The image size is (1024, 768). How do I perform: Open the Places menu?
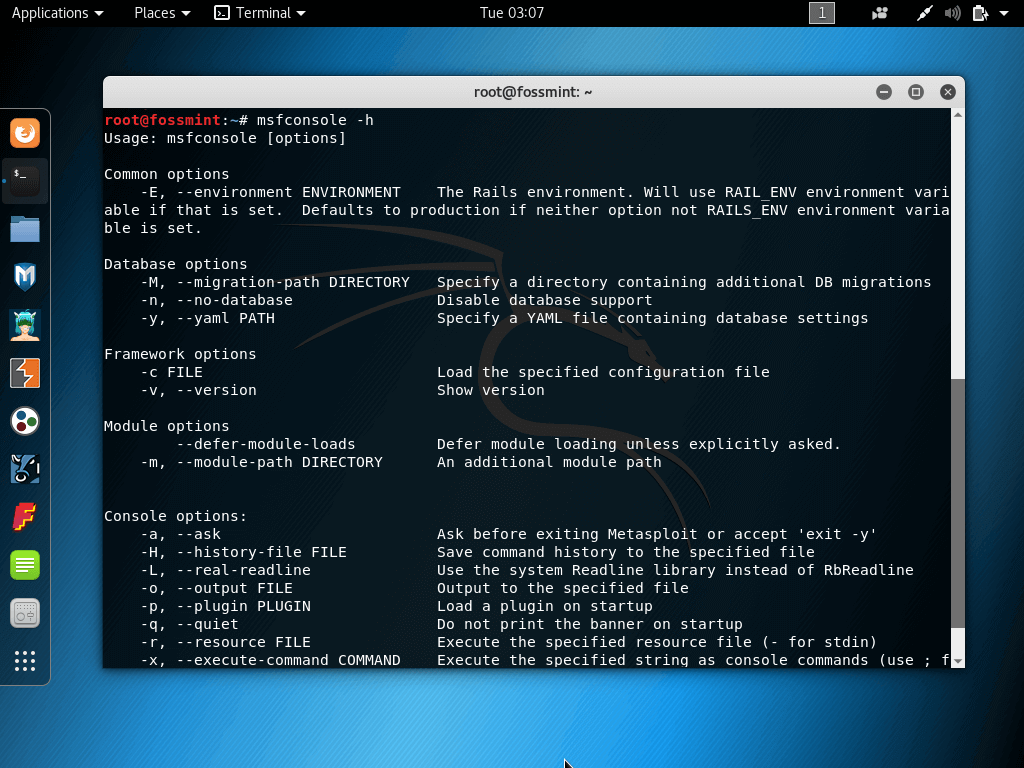[x=162, y=13]
